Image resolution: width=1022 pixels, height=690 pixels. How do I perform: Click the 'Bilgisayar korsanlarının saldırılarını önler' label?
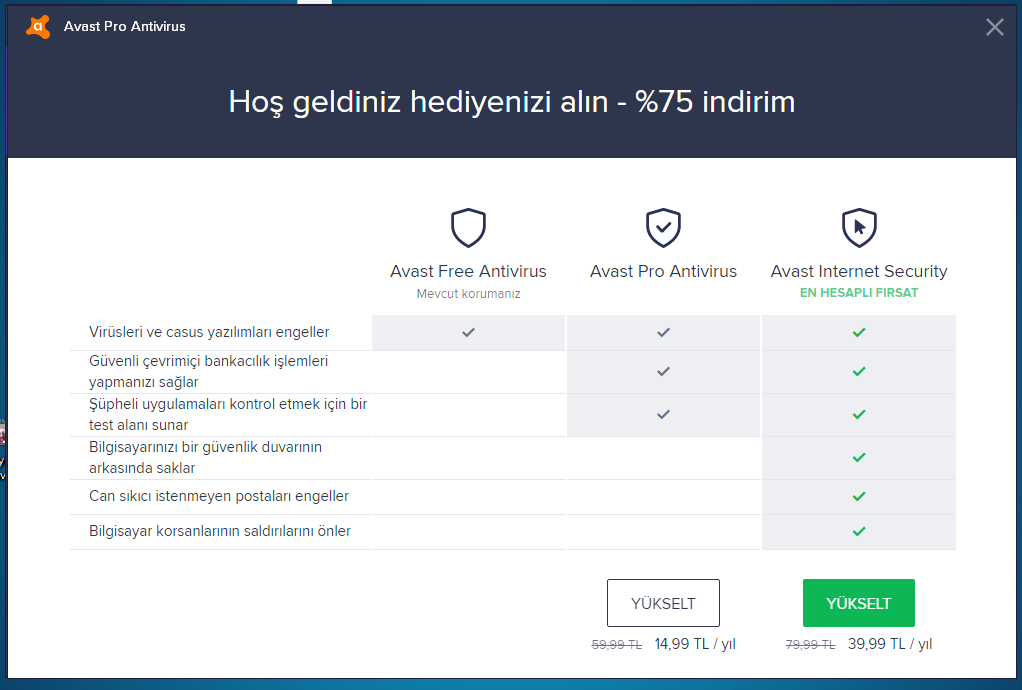(x=220, y=531)
